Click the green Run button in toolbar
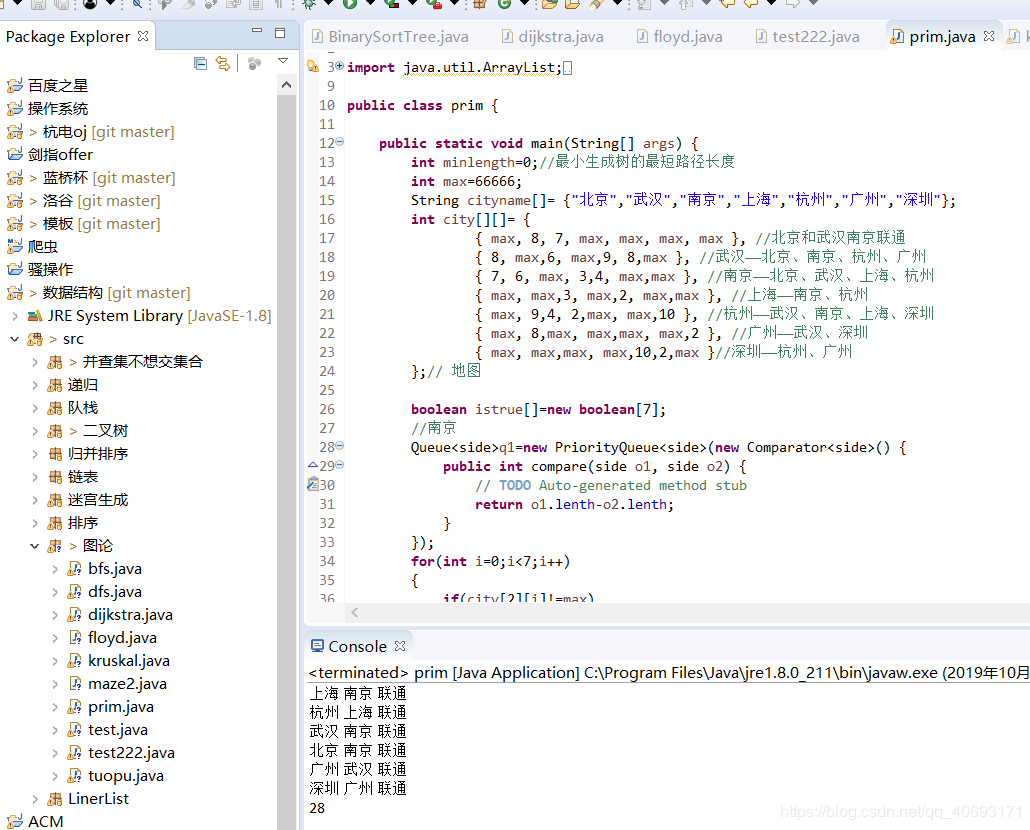Image resolution: width=1030 pixels, height=830 pixels. point(350,4)
